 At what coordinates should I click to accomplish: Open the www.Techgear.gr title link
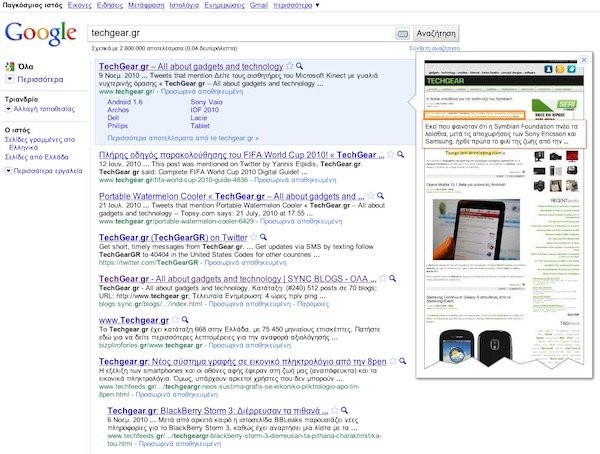click(x=134, y=320)
